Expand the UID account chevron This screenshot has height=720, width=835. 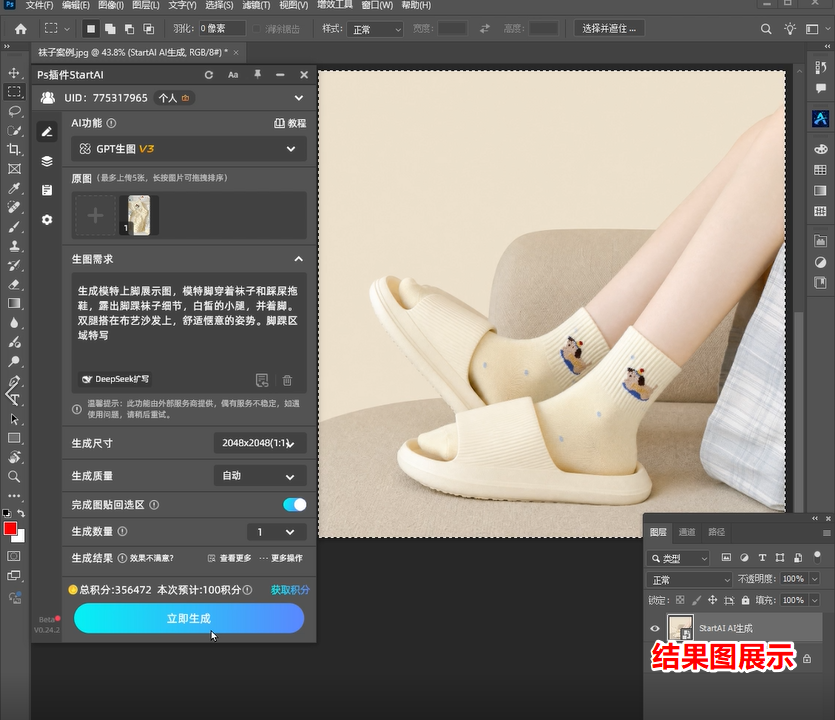(x=299, y=98)
